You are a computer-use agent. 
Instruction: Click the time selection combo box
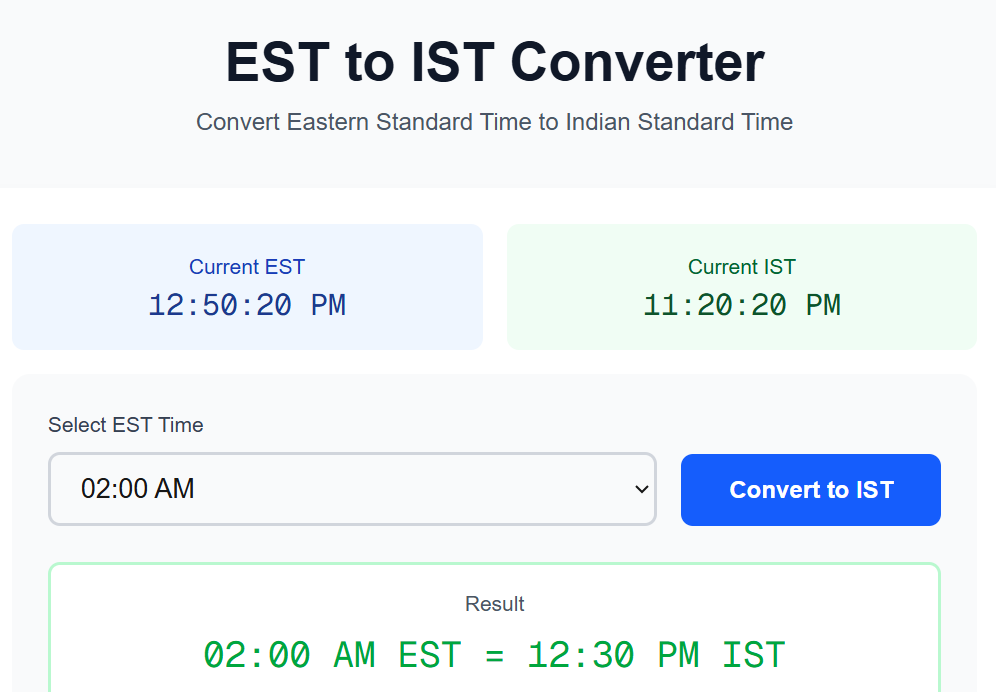tap(352, 489)
